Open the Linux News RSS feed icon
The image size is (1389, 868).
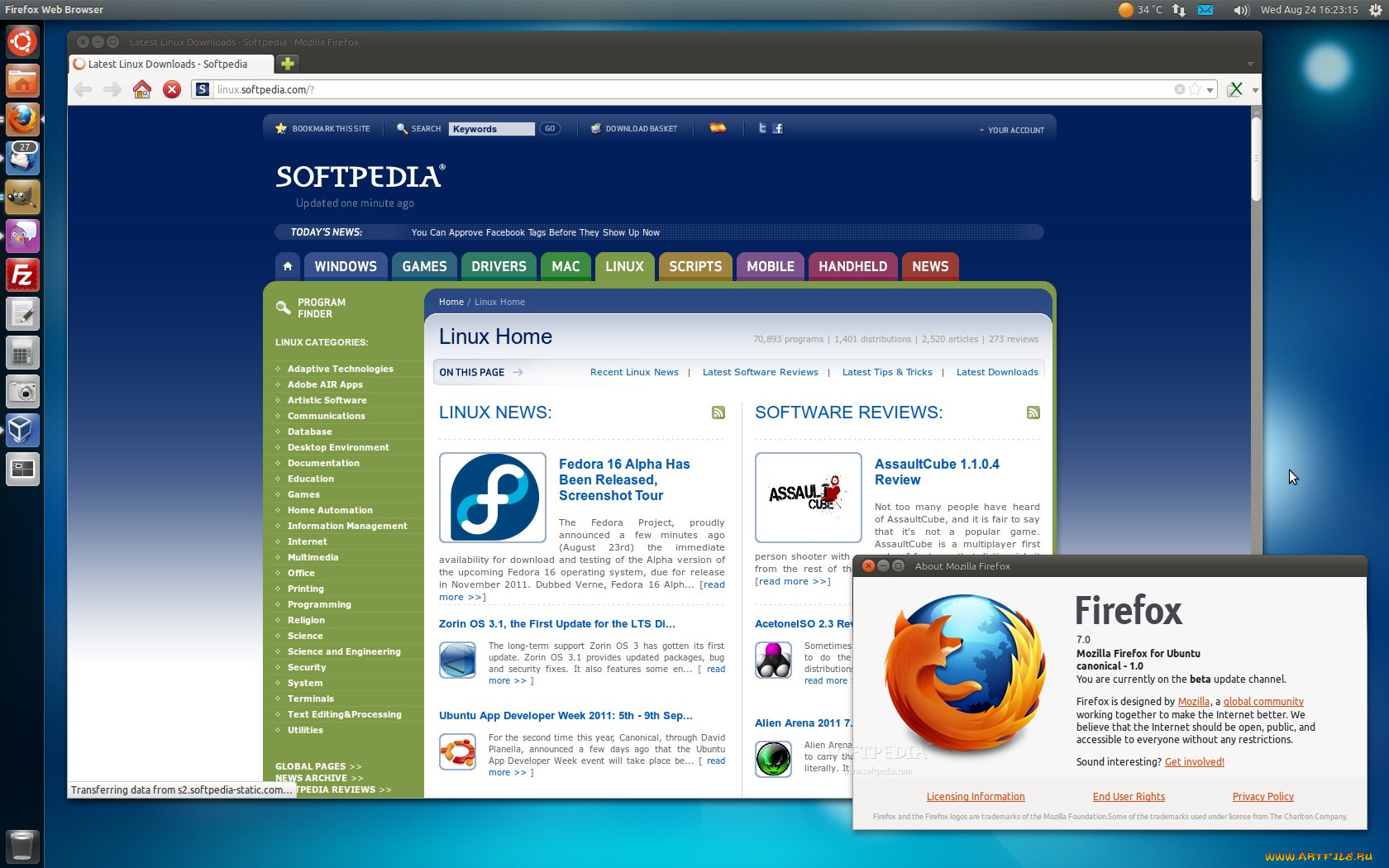[718, 413]
